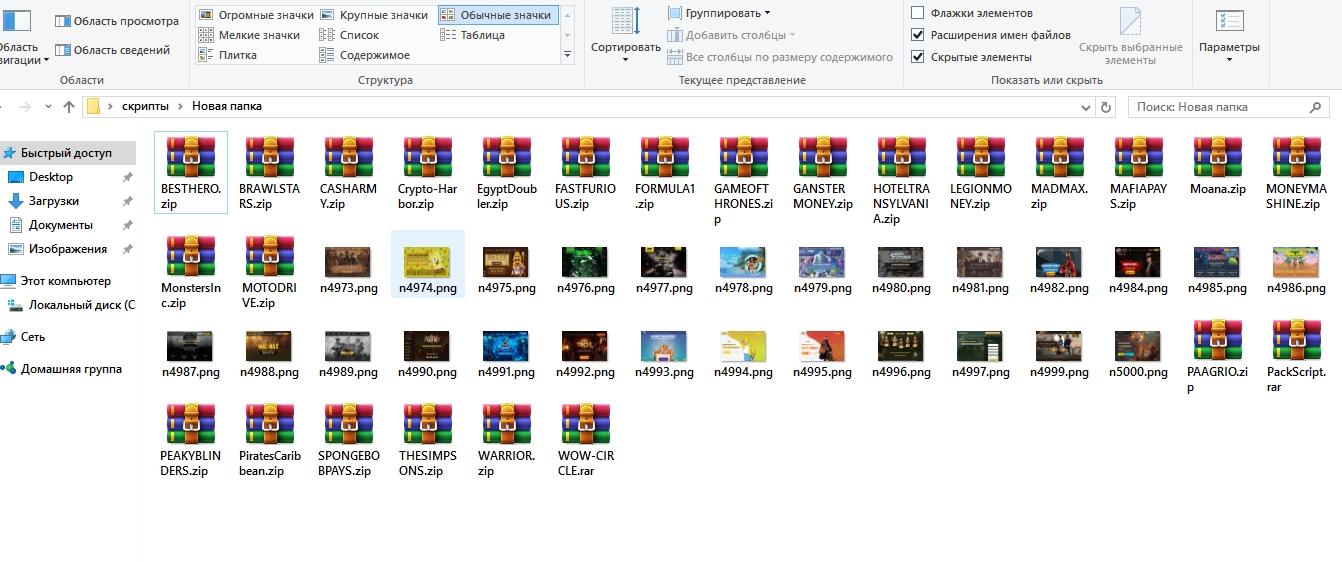Select the n4978.png image thumbnail
1342x562 pixels.
pyautogui.click(x=743, y=262)
